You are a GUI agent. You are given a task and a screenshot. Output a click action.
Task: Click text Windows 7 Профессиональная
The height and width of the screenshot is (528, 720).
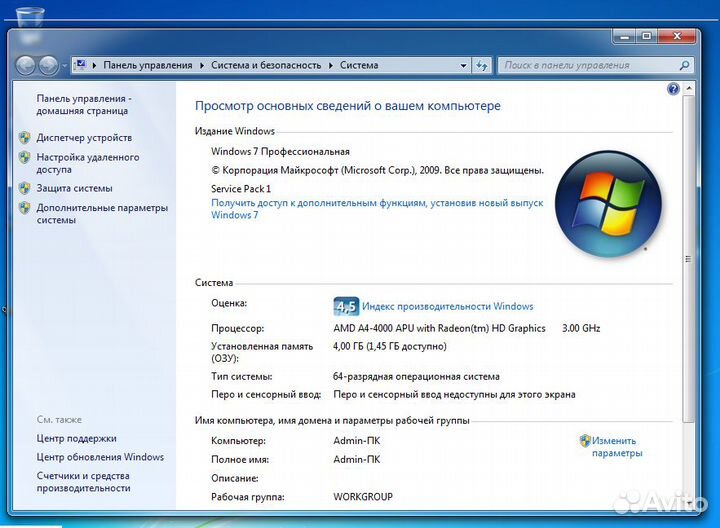[280, 152]
